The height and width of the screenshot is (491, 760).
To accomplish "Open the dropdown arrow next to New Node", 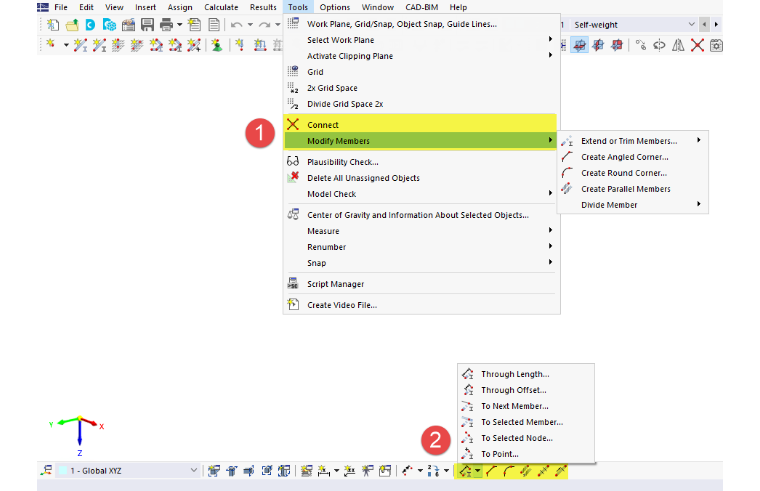I will pos(66,45).
